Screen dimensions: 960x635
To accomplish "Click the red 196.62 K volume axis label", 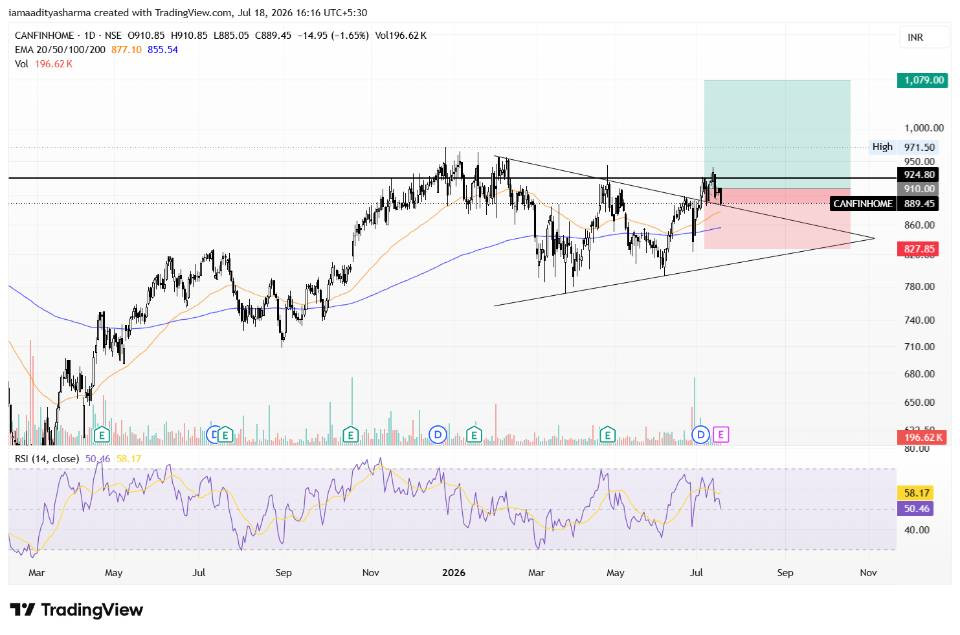I will tap(923, 437).
